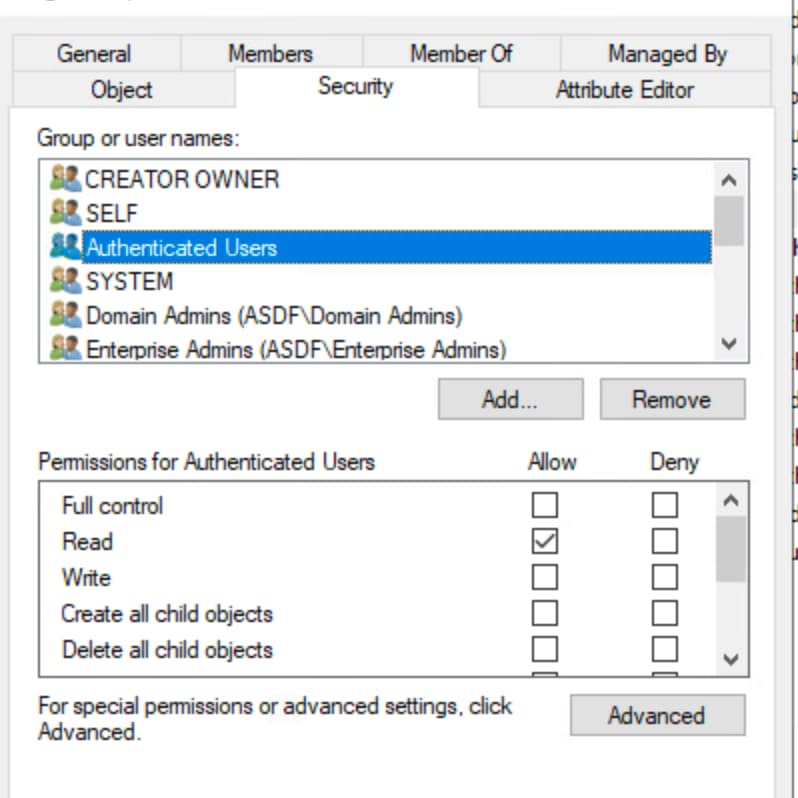Select Enterprise Admins (ASDF\Enterprise Admins)
The height and width of the screenshot is (798, 798).
[x=296, y=350]
